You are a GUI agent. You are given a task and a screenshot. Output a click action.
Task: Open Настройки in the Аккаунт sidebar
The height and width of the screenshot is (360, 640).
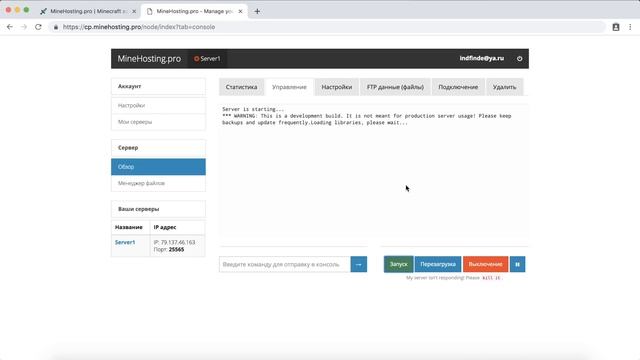pos(158,106)
